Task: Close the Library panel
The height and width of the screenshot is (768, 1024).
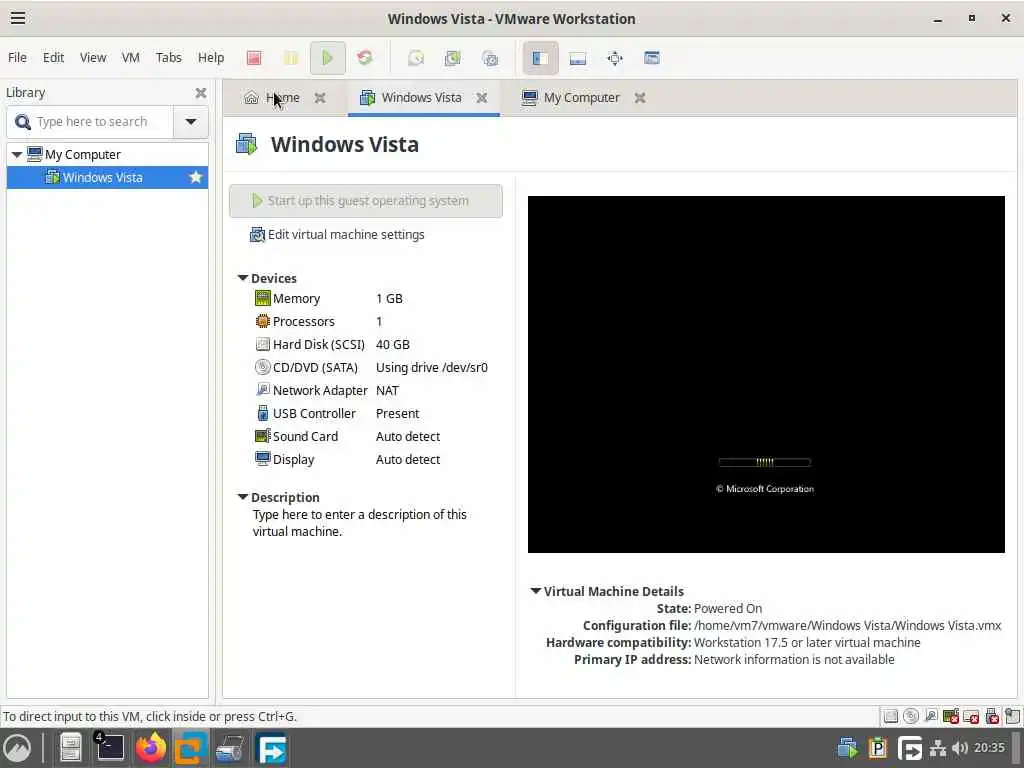Action: point(200,93)
